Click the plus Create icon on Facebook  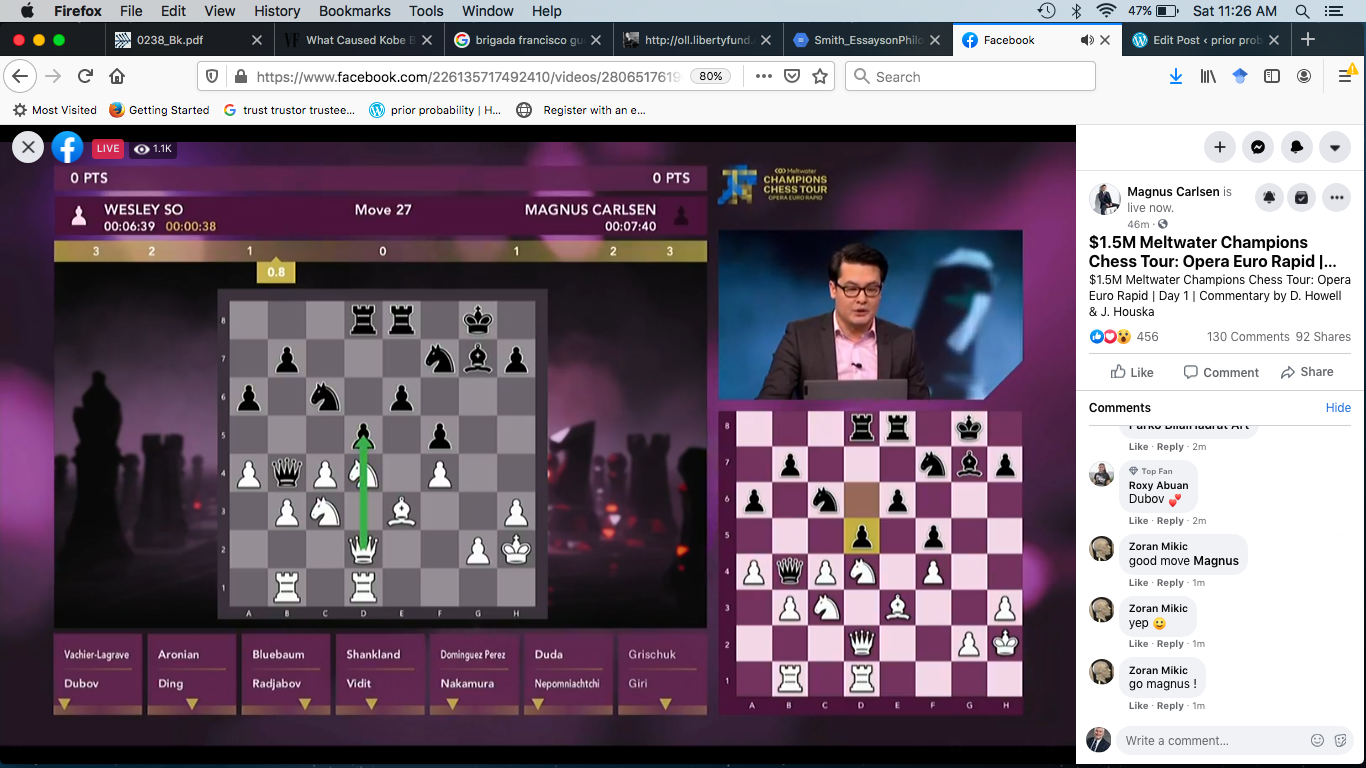1219,147
